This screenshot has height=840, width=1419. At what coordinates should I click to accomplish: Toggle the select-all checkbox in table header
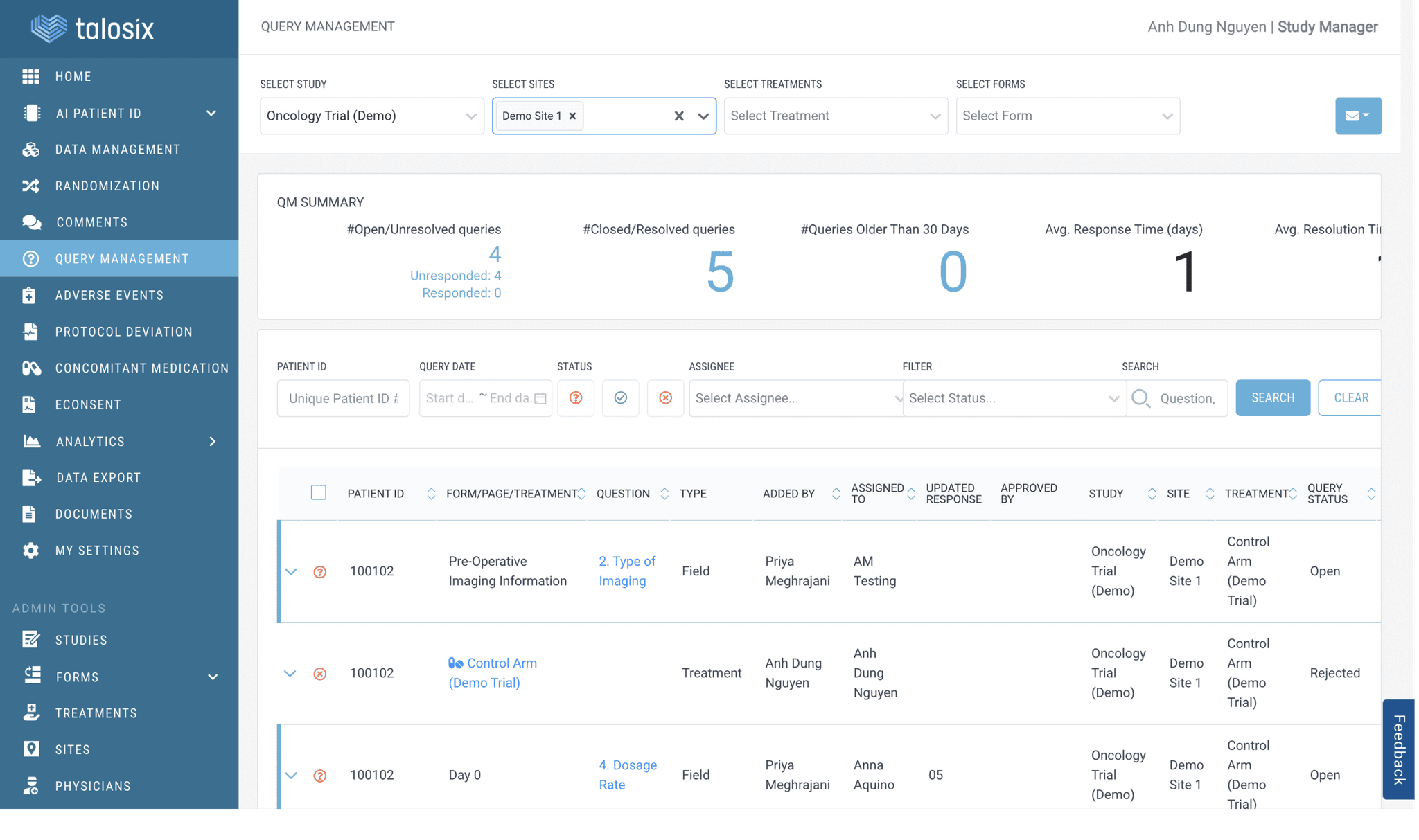click(x=319, y=492)
